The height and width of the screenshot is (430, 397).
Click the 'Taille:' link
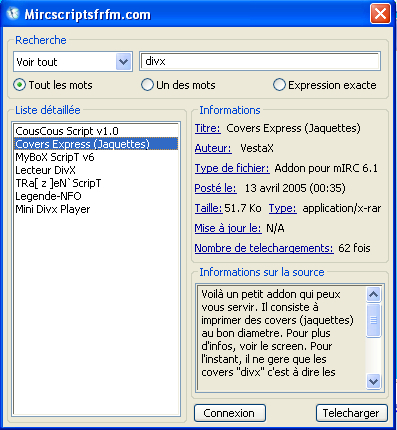[208, 208]
